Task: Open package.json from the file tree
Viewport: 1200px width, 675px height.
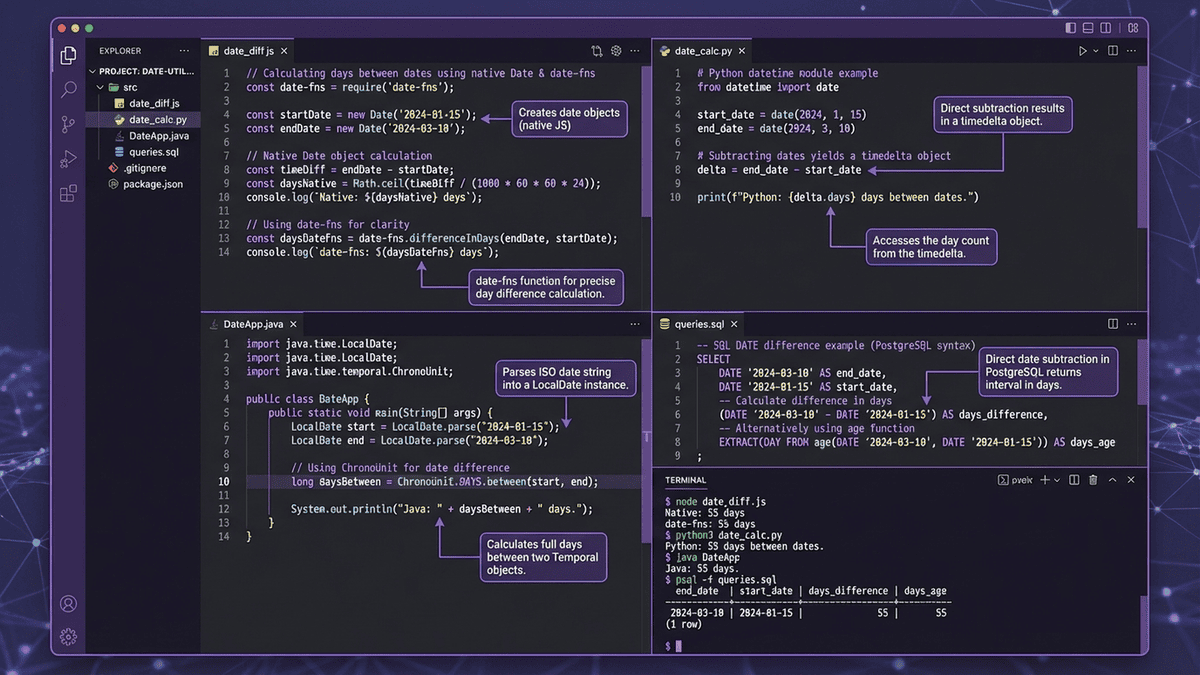Action: tap(152, 184)
